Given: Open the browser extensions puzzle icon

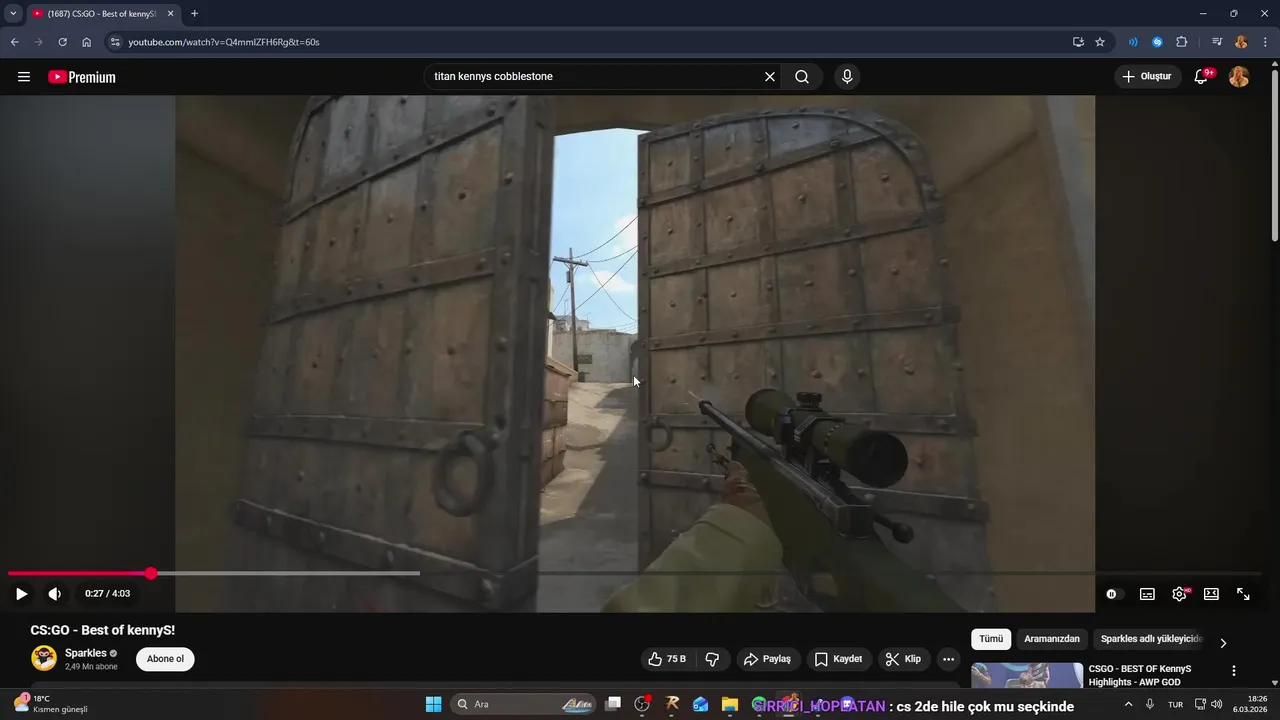Looking at the screenshot, I should click(x=1181, y=42).
